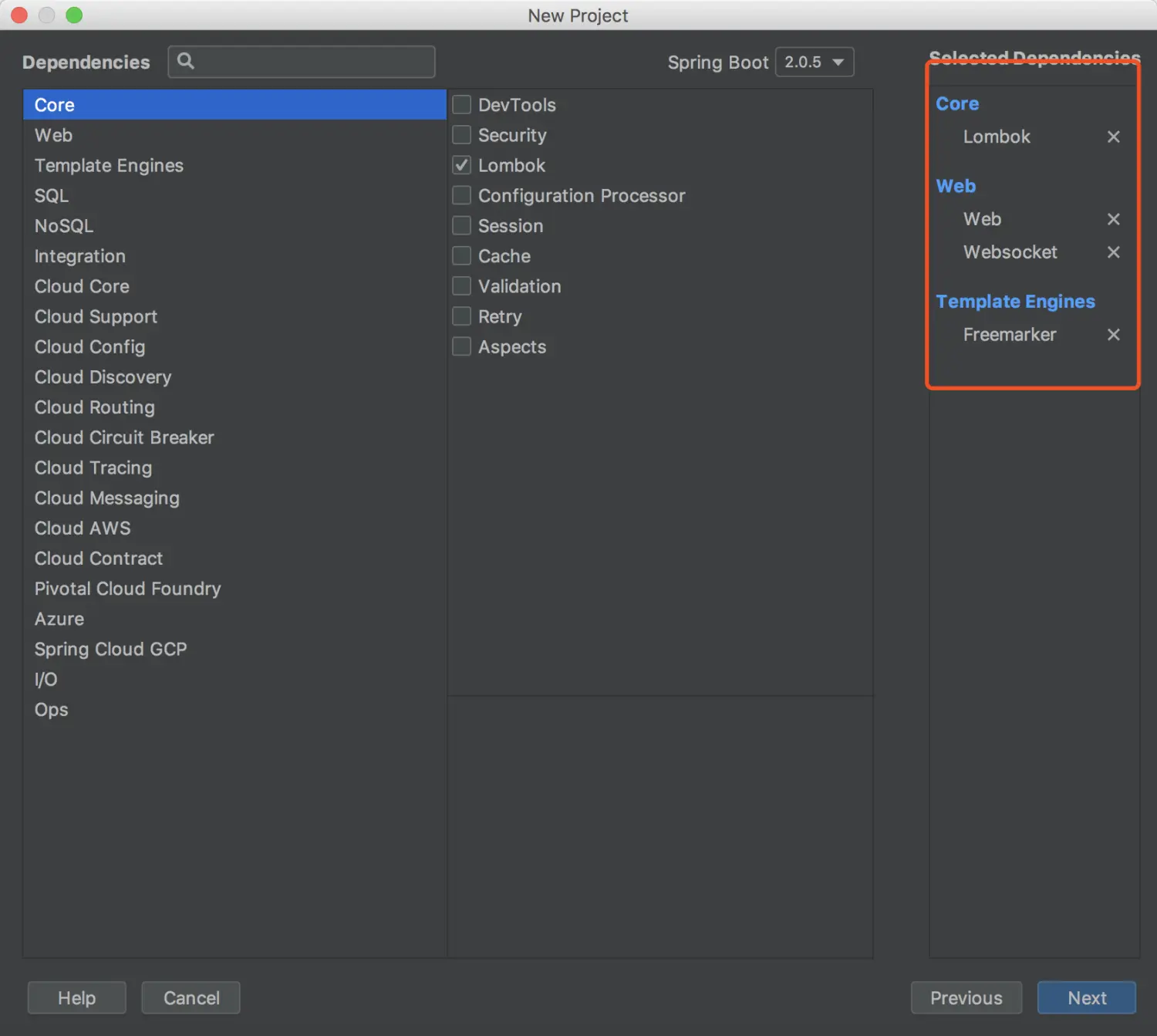The width and height of the screenshot is (1157, 1036).
Task: Click Template Engines heading in Selected Dependencies
Action: [1015, 302]
